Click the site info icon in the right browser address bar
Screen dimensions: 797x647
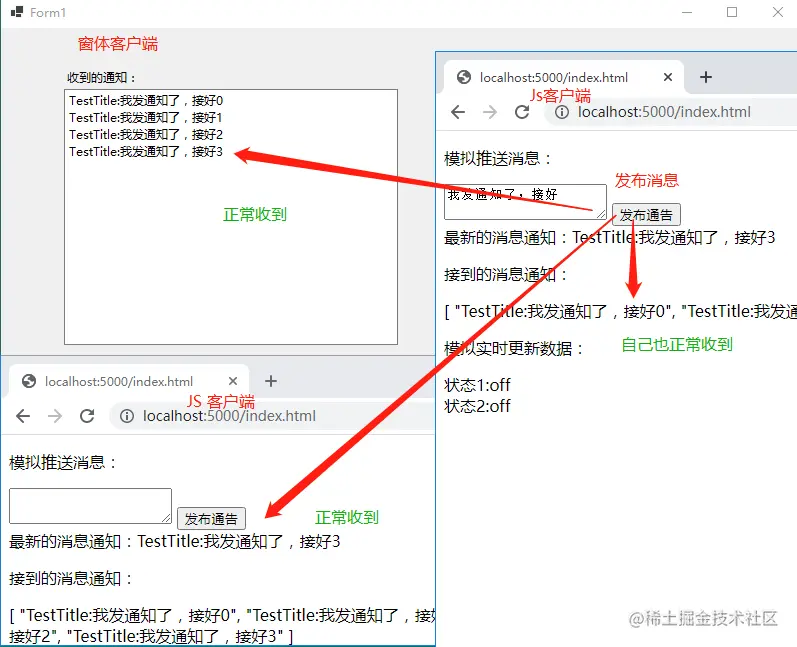click(x=562, y=112)
